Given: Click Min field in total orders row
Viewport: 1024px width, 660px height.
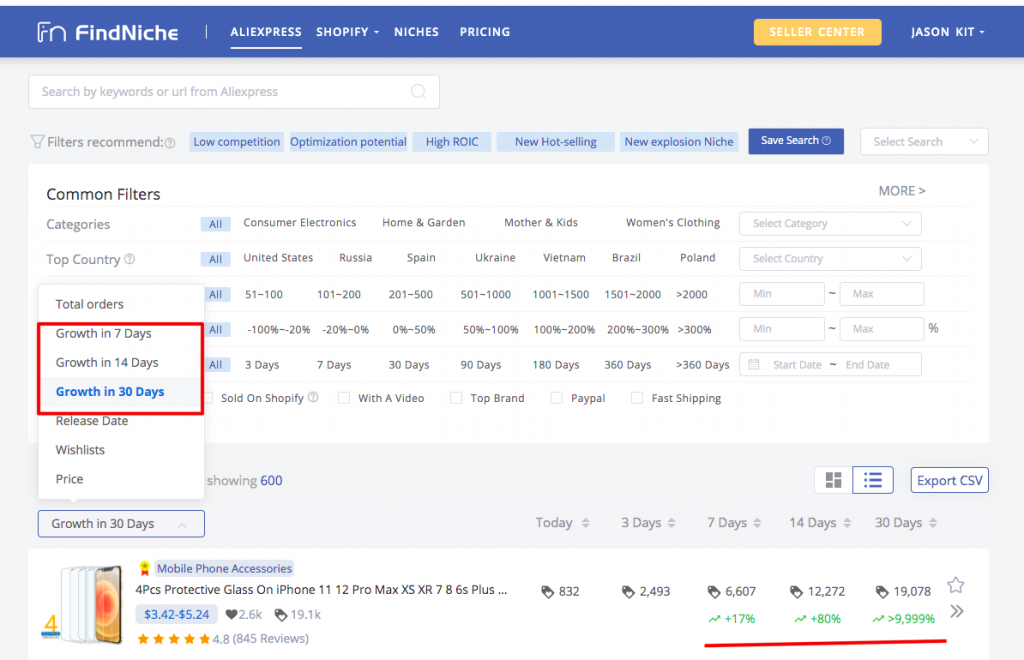Looking at the screenshot, I should tap(782, 294).
